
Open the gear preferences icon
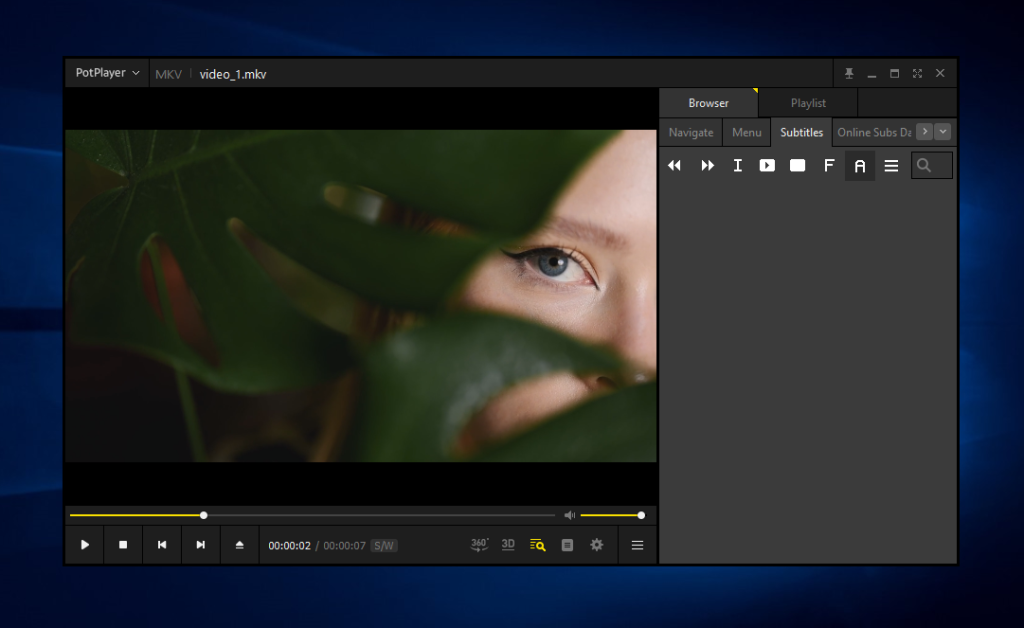click(x=597, y=545)
